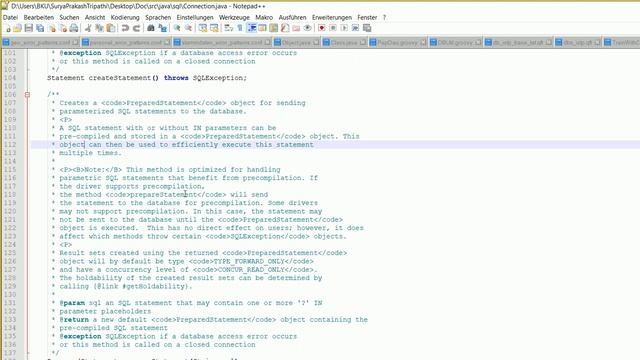640x360 pixels.
Task: Click the Copy toolbar icon
Action: click(99, 28)
